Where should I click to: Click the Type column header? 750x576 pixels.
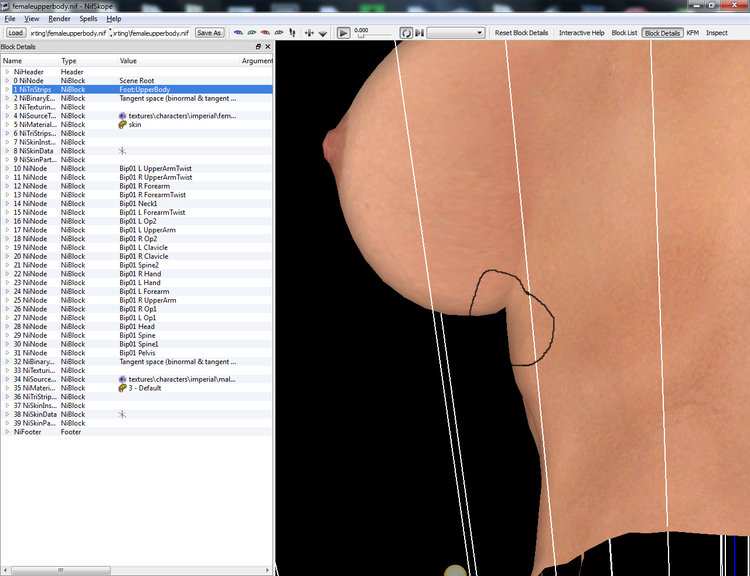[x=88, y=61]
